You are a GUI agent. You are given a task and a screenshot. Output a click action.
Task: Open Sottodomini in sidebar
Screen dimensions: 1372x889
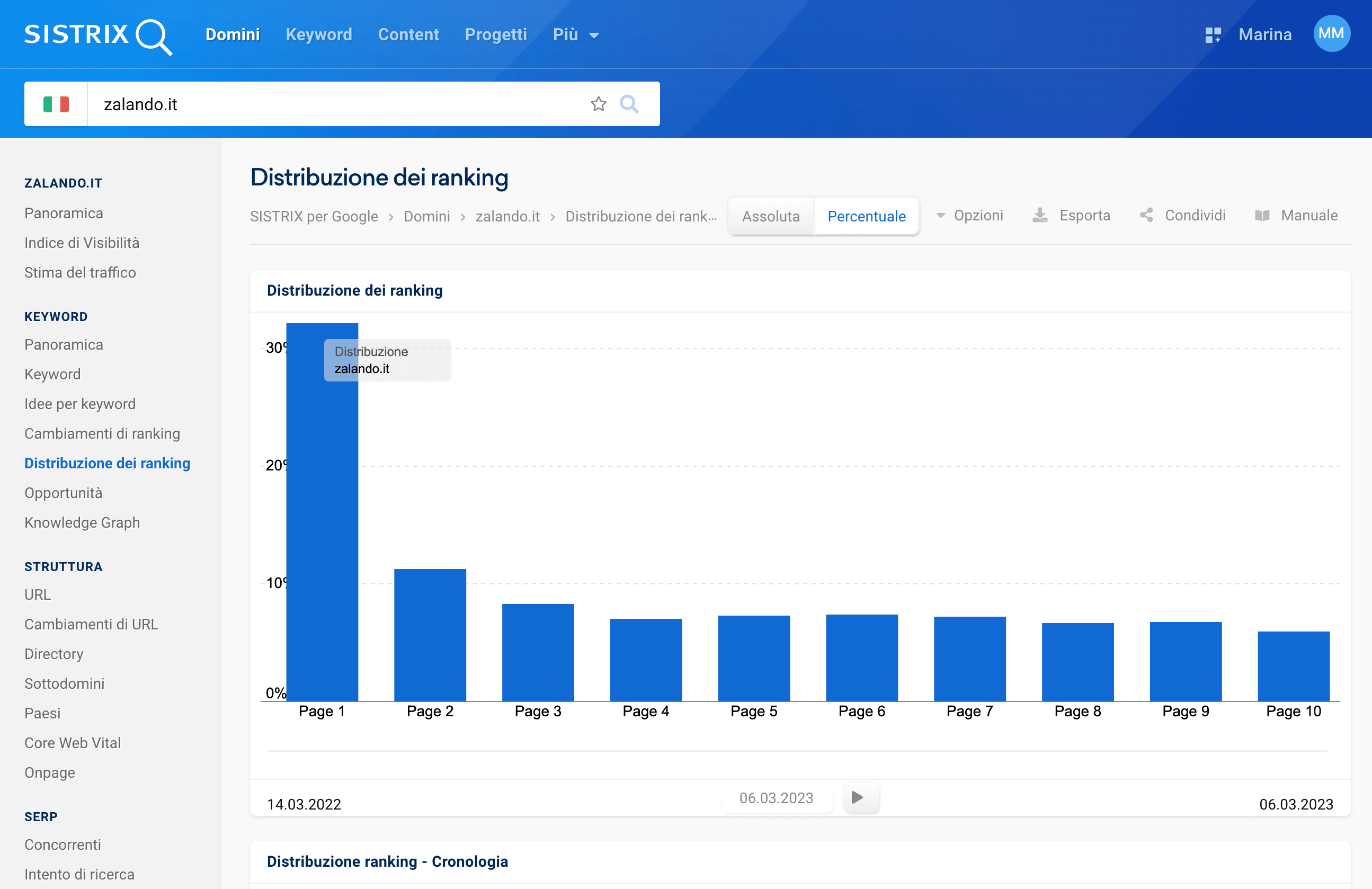(x=65, y=684)
